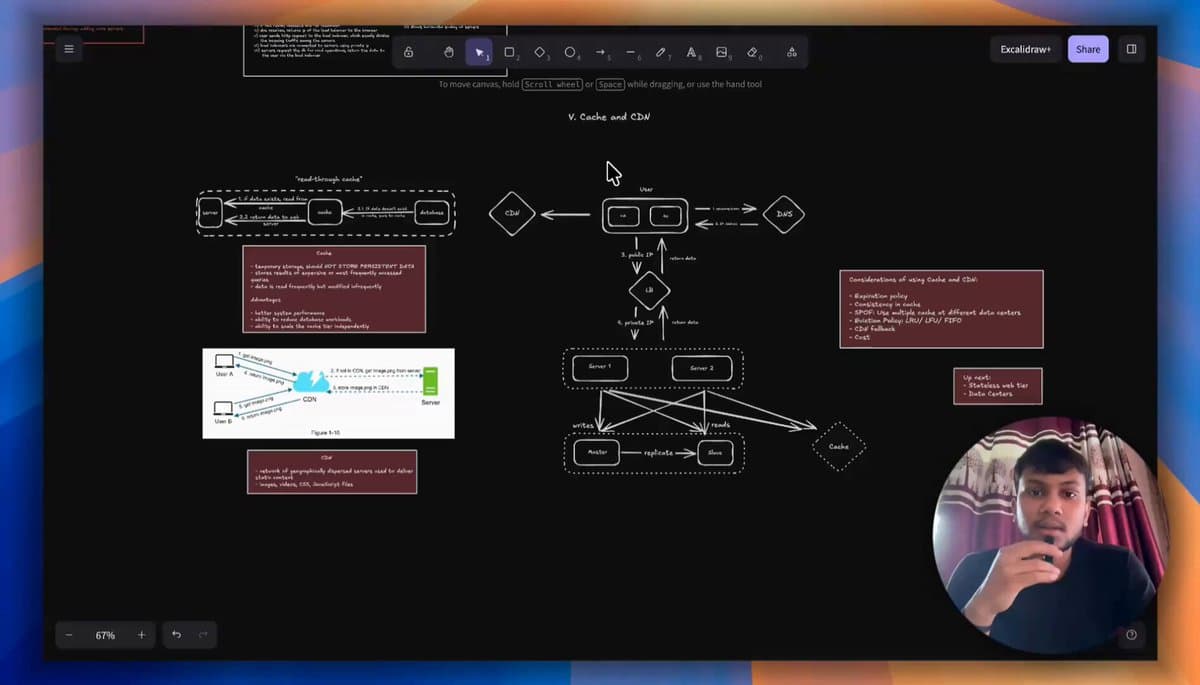The height and width of the screenshot is (685, 1200).
Task: Select the User device rounded box
Action: 646,216
